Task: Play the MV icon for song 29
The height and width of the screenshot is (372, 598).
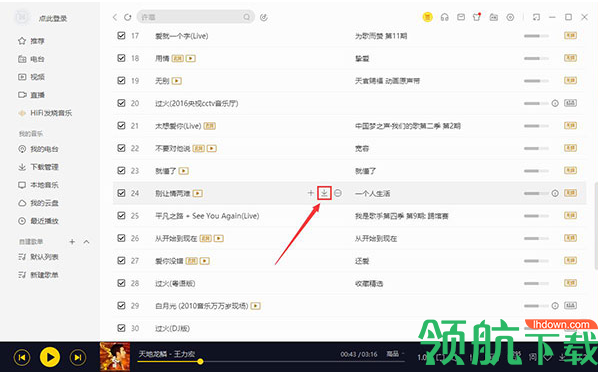Action: 256,306
